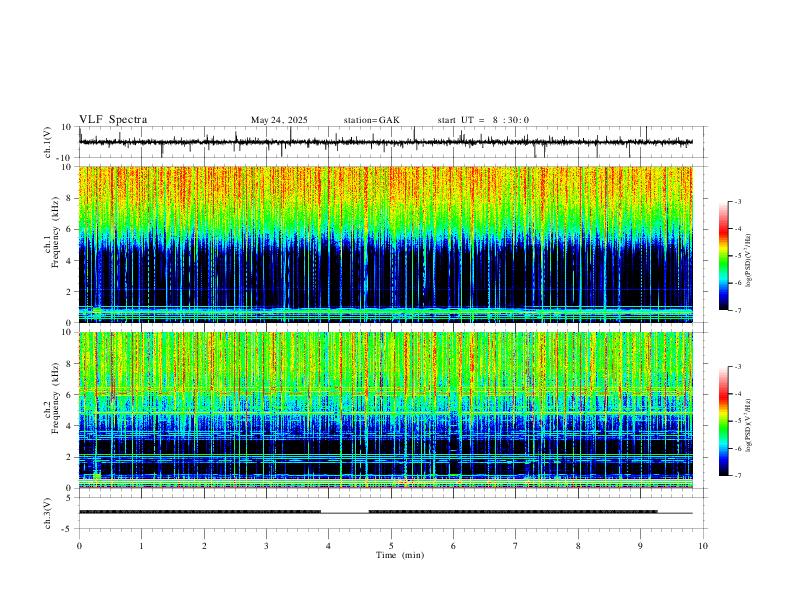Click the ch.1 spectrogram color bar

tap(723, 256)
